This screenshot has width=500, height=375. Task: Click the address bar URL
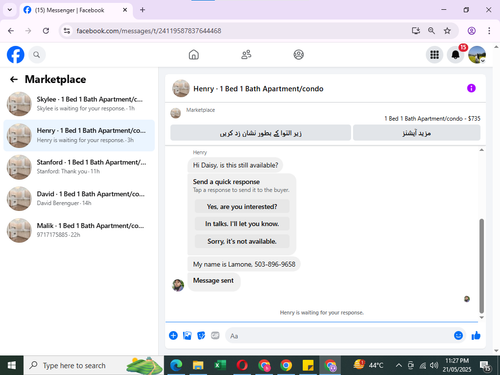tap(149, 31)
